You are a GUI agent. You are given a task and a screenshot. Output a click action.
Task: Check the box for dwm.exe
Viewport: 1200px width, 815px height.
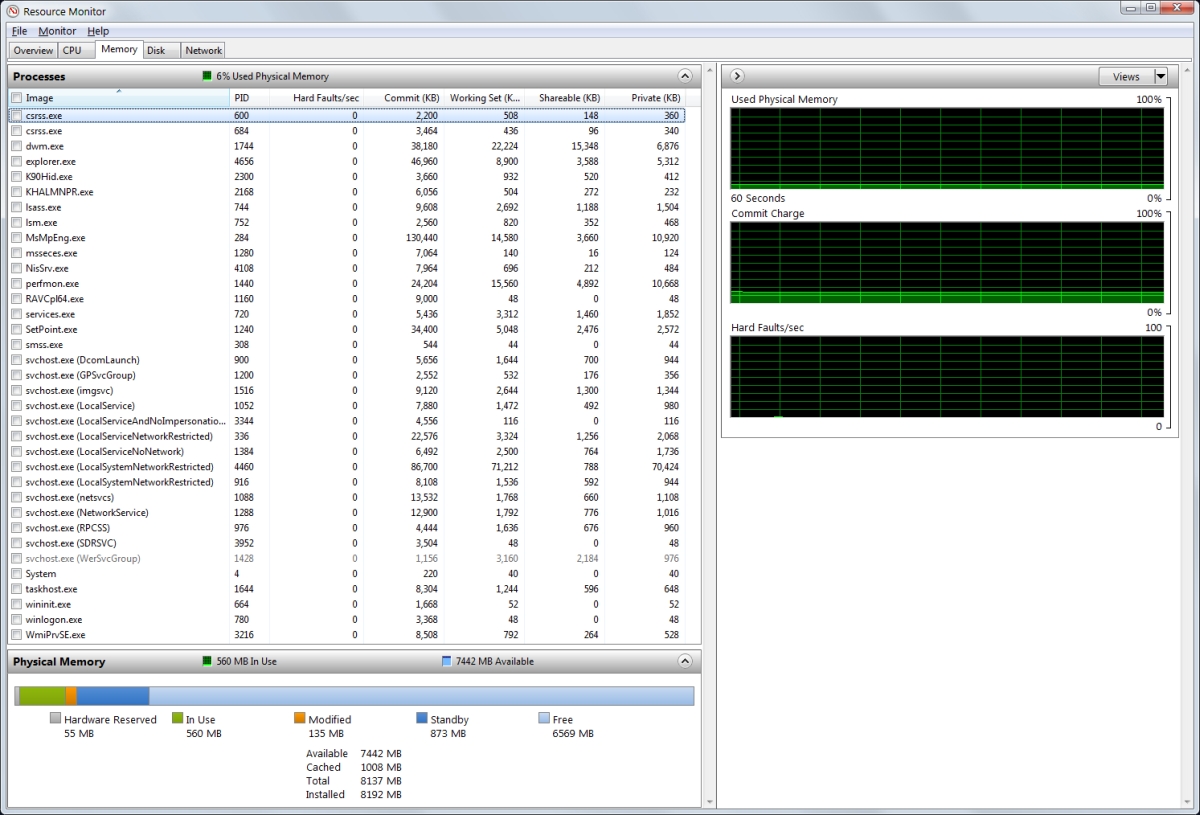click(16, 146)
